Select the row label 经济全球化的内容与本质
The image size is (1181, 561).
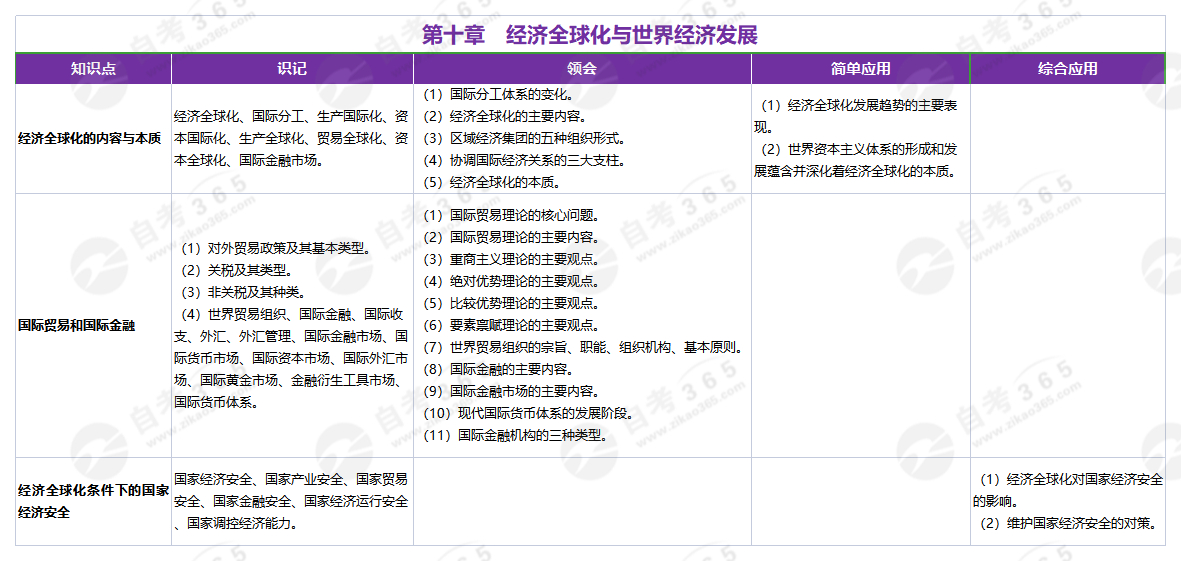coord(90,138)
